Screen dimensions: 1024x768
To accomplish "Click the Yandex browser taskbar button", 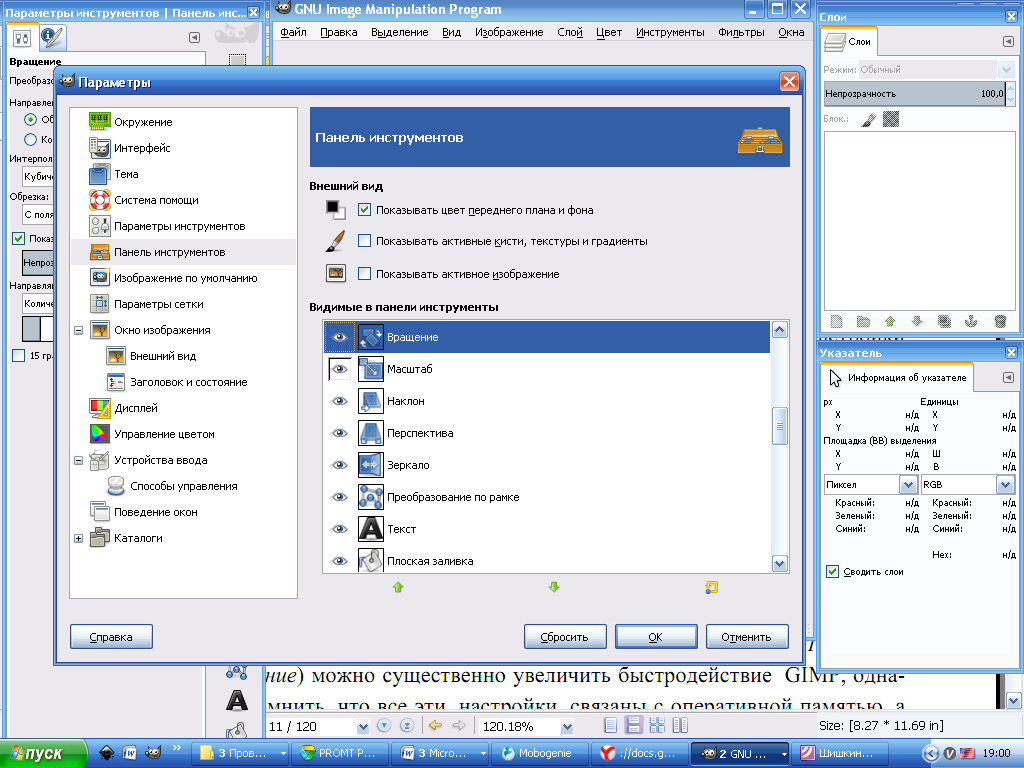I will (x=641, y=753).
